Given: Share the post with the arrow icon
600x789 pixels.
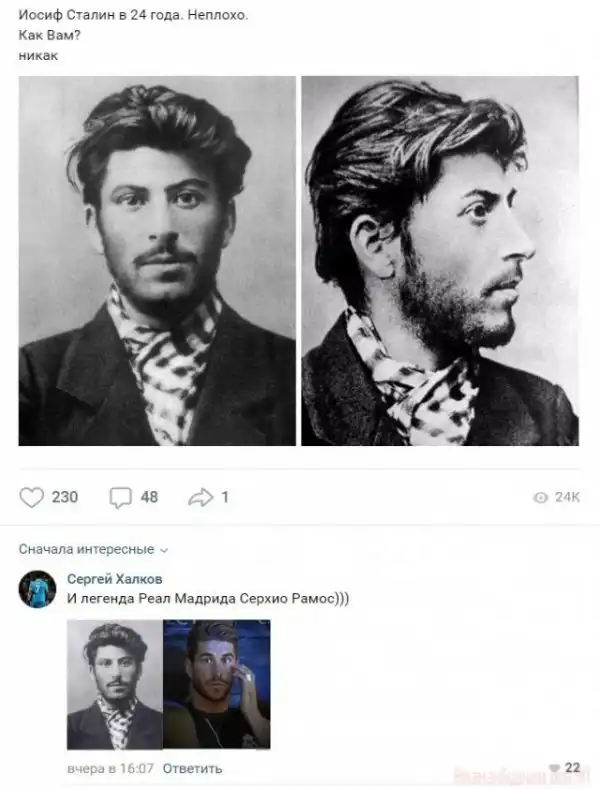Looking at the screenshot, I should click(x=201, y=498).
